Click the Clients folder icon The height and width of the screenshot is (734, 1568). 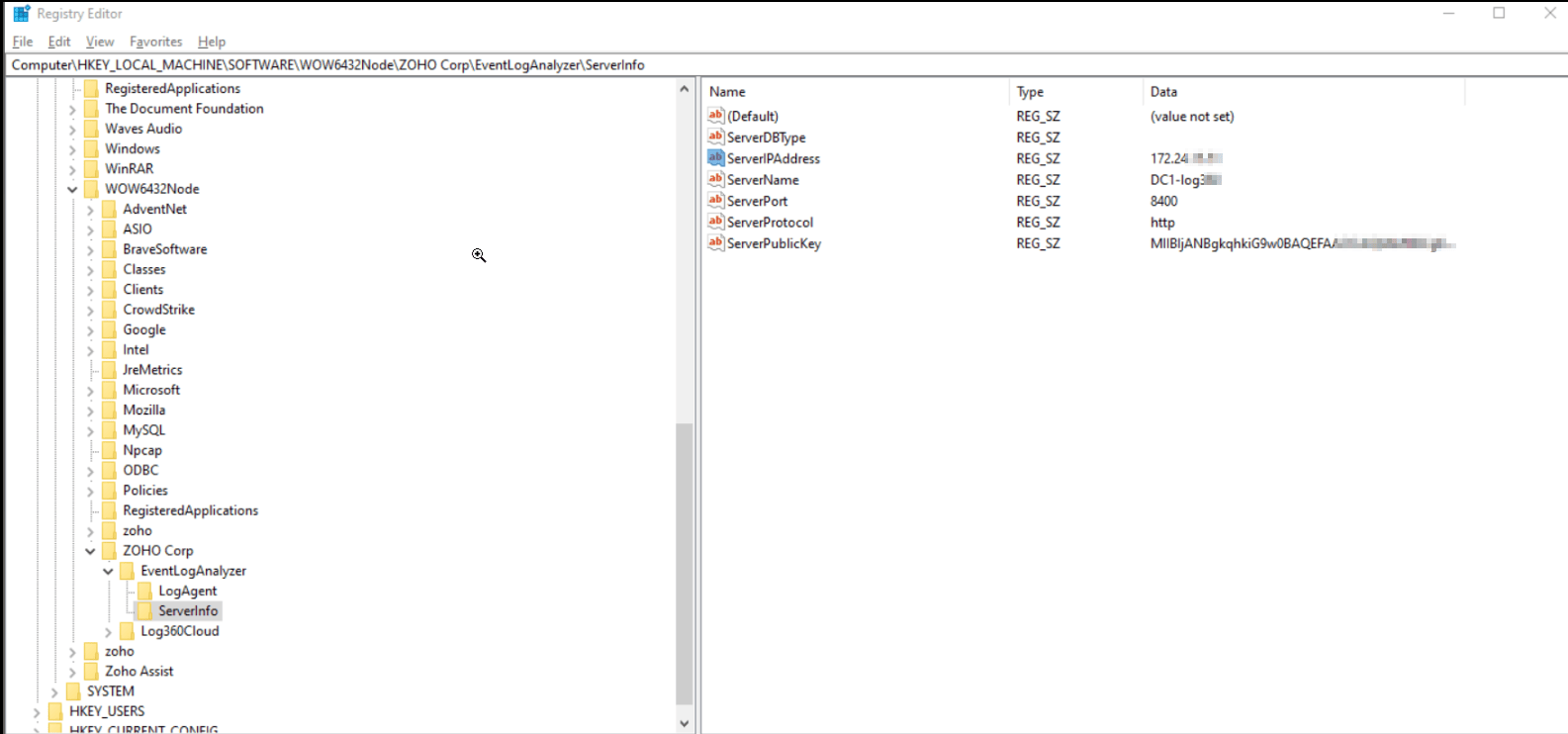[x=110, y=289]
